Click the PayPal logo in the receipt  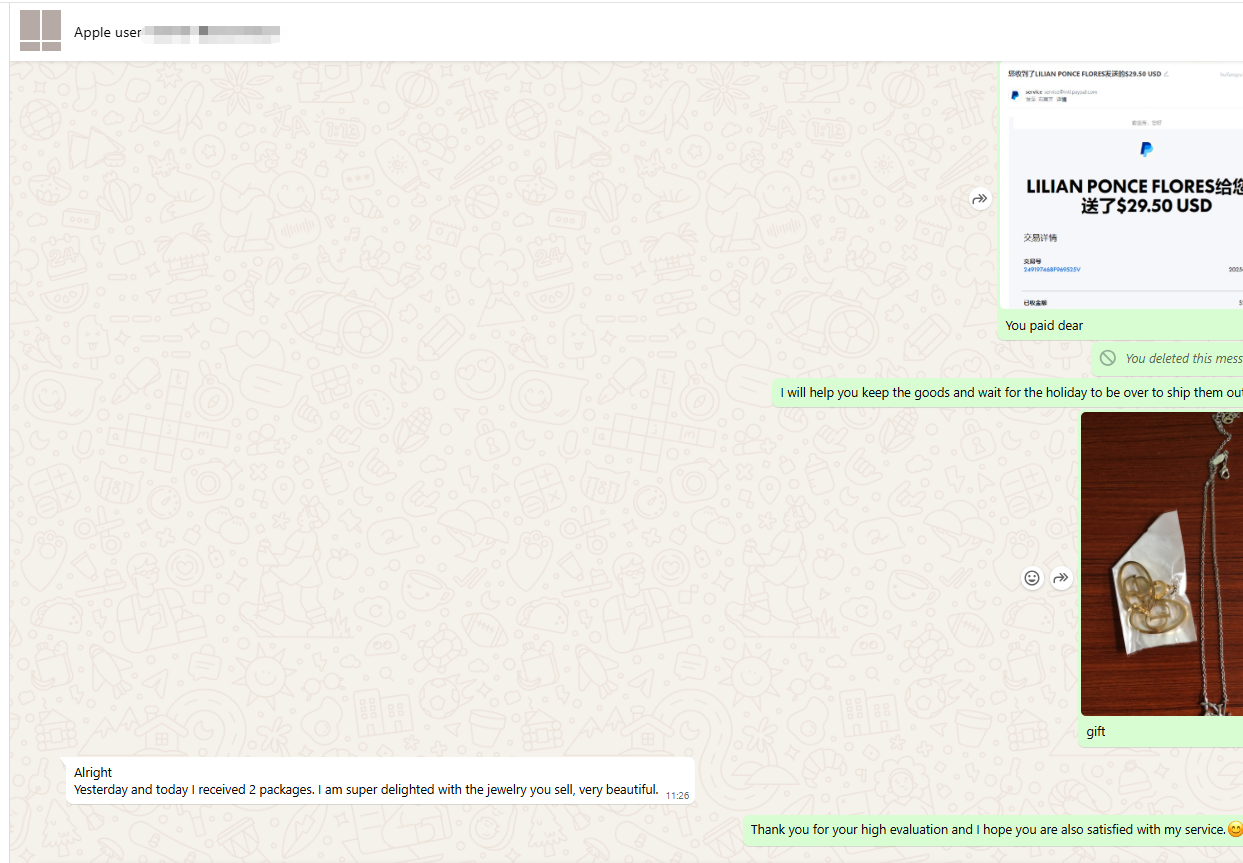1146,149
